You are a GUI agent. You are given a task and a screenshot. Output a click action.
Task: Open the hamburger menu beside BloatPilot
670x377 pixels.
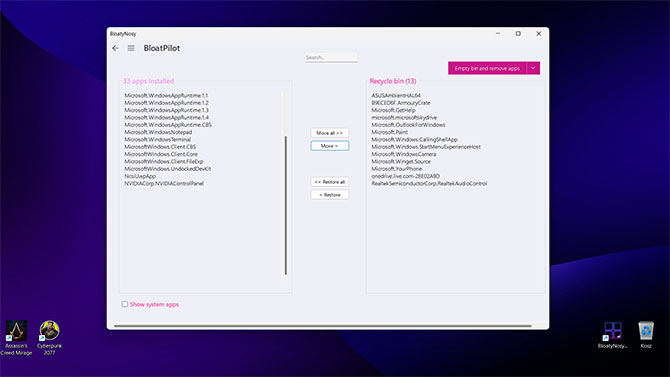[x=131, y=48]
